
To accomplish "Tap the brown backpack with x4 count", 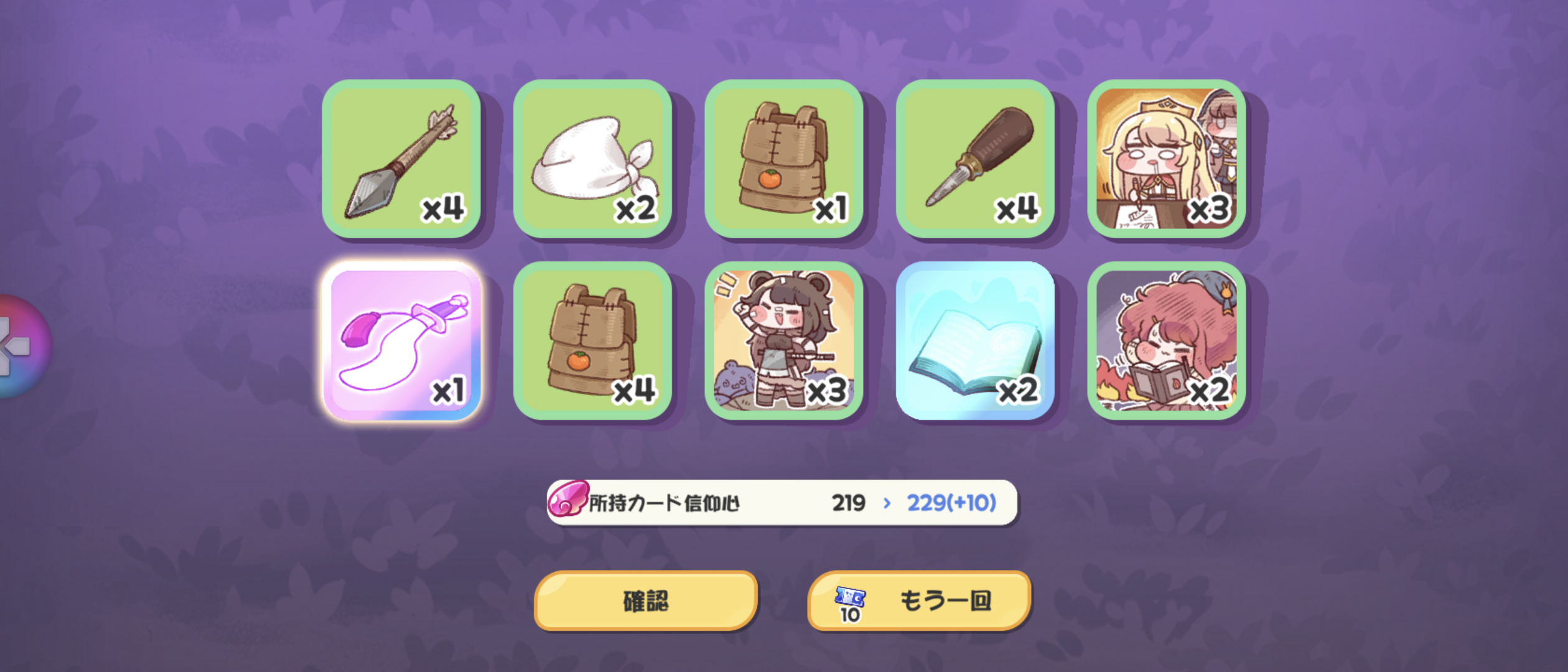I will [592, 341].
